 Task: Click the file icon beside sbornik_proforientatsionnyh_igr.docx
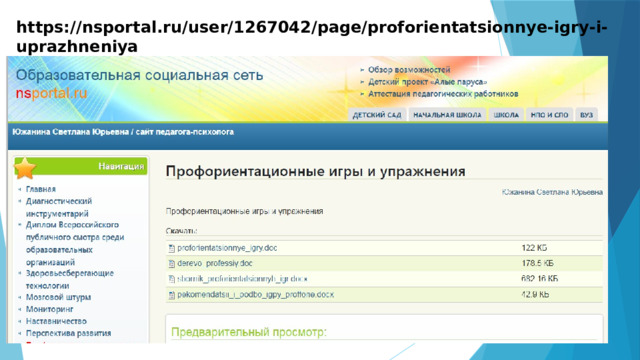(x=172, y=279)
